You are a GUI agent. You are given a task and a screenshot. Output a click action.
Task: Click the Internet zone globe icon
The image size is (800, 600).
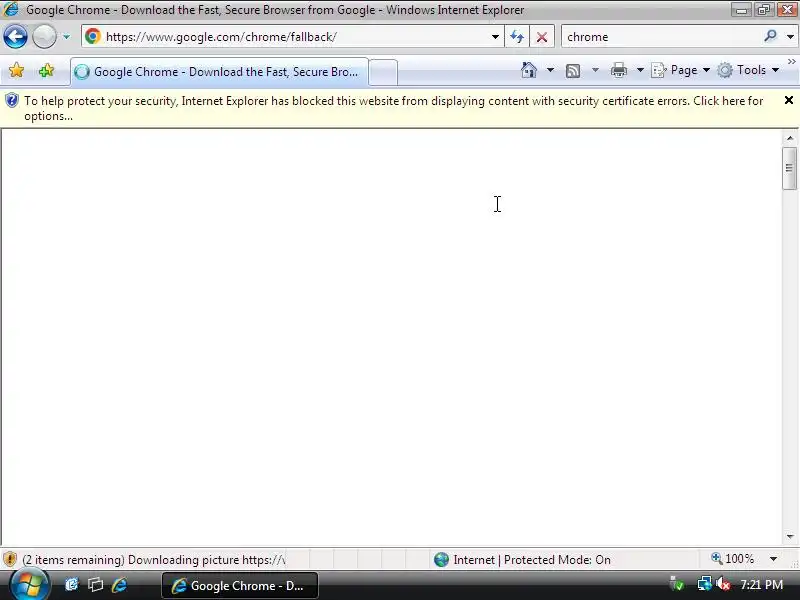coord(441,560)
